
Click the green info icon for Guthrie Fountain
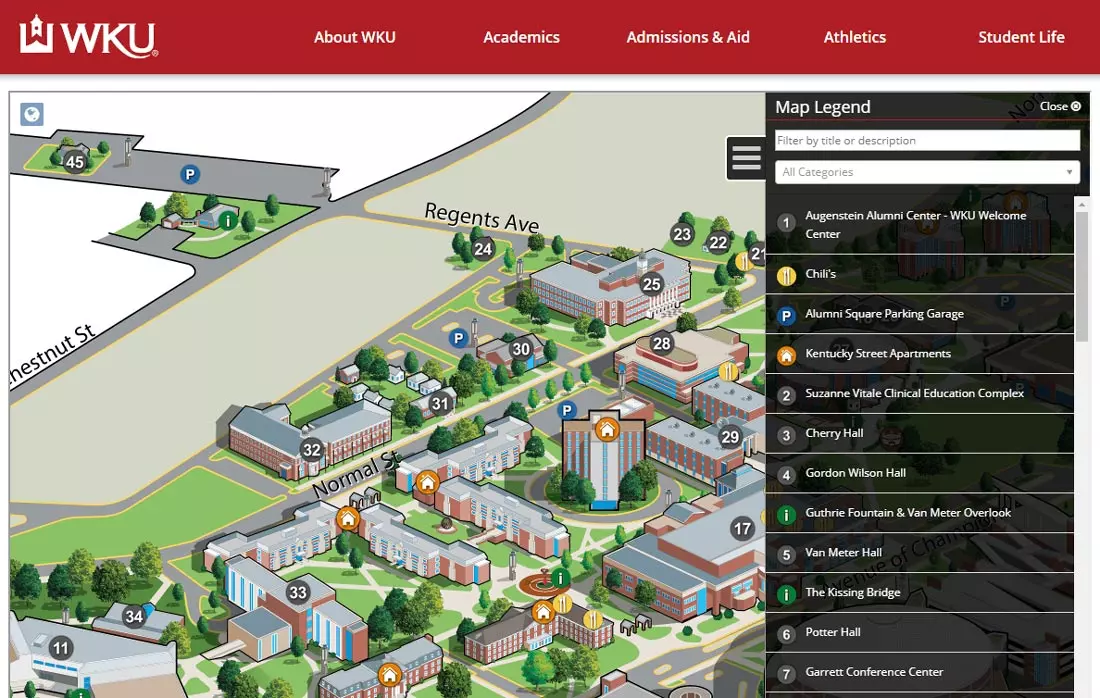coord(788,513)
